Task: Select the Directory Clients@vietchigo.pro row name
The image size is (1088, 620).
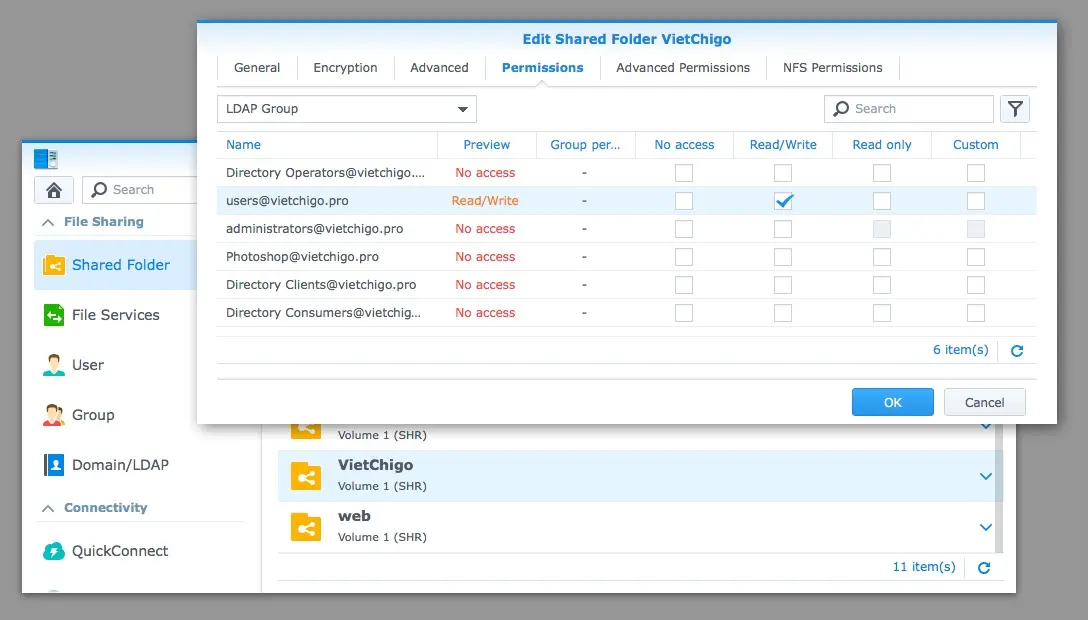Action: [x=321, y=285]
